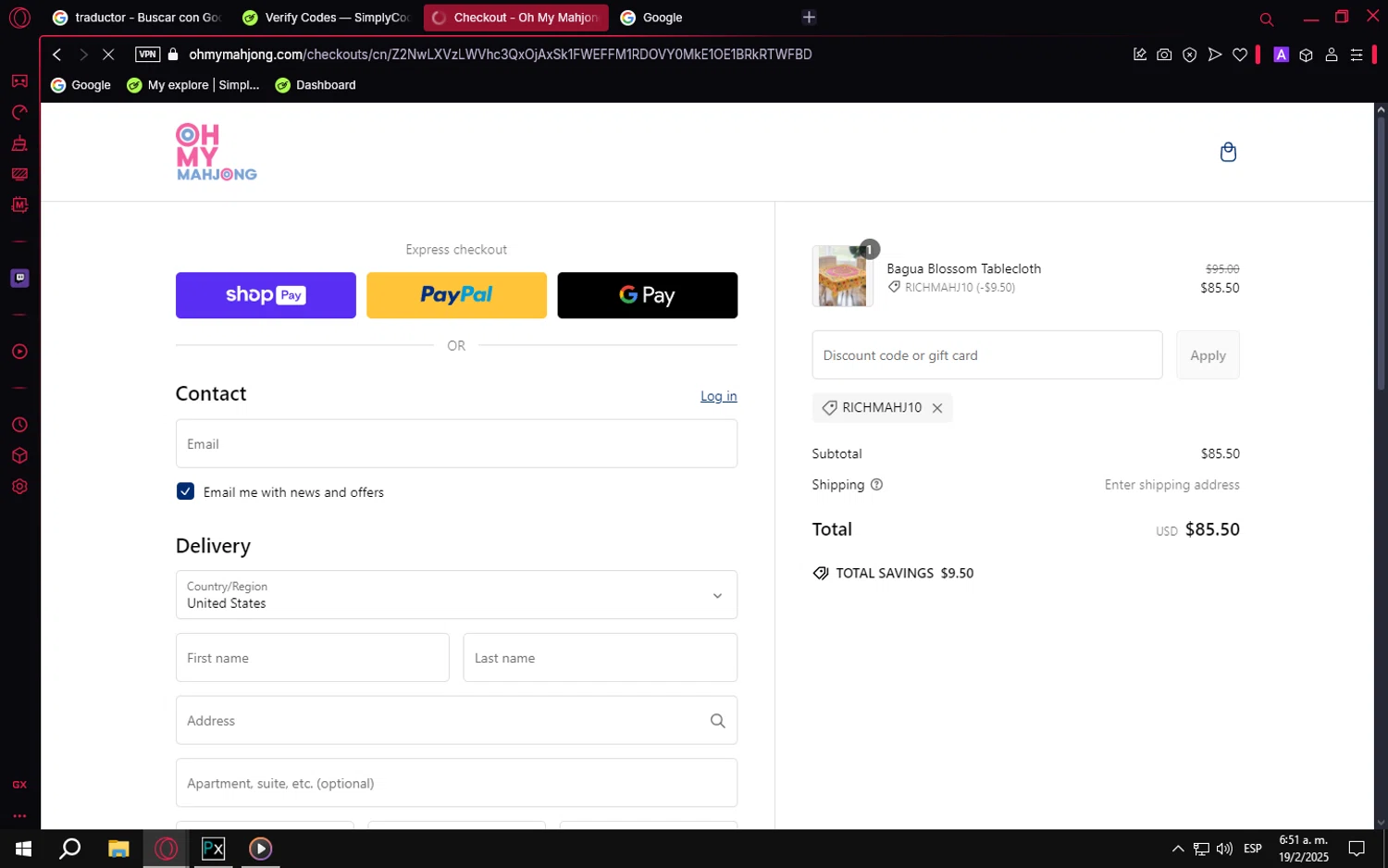Open the site security padlock info
Viewport: 1388px width, 868px height.
click(x=173, y=55)
